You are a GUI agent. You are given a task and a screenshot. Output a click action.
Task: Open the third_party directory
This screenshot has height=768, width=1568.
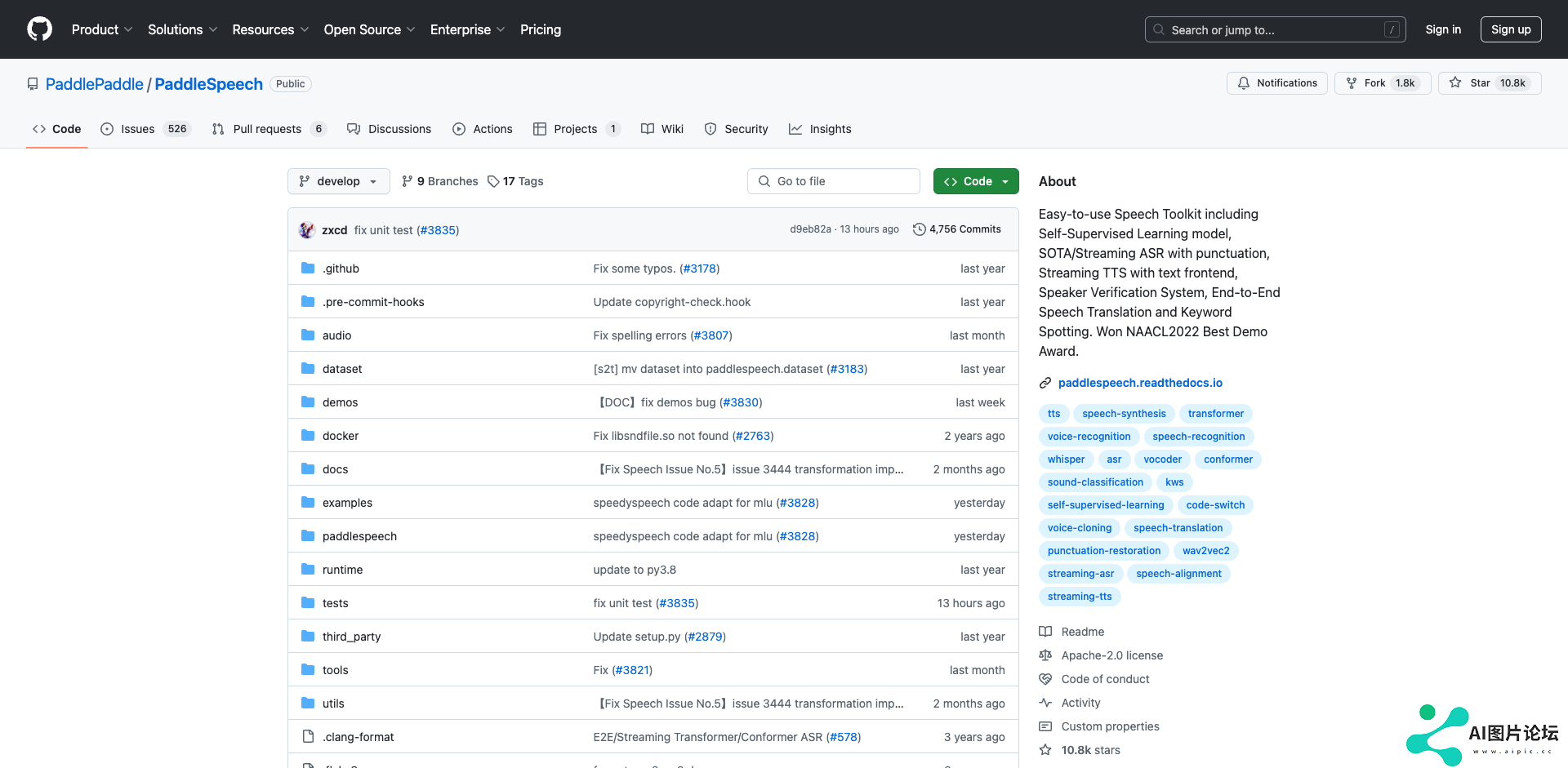click(x=351, y=637)
